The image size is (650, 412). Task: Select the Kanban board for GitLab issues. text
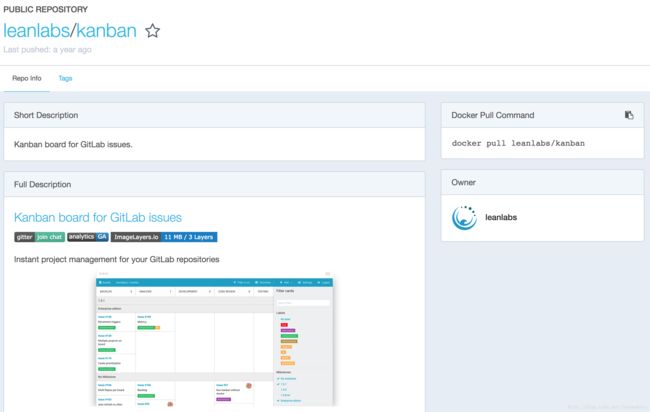point(73,145)
